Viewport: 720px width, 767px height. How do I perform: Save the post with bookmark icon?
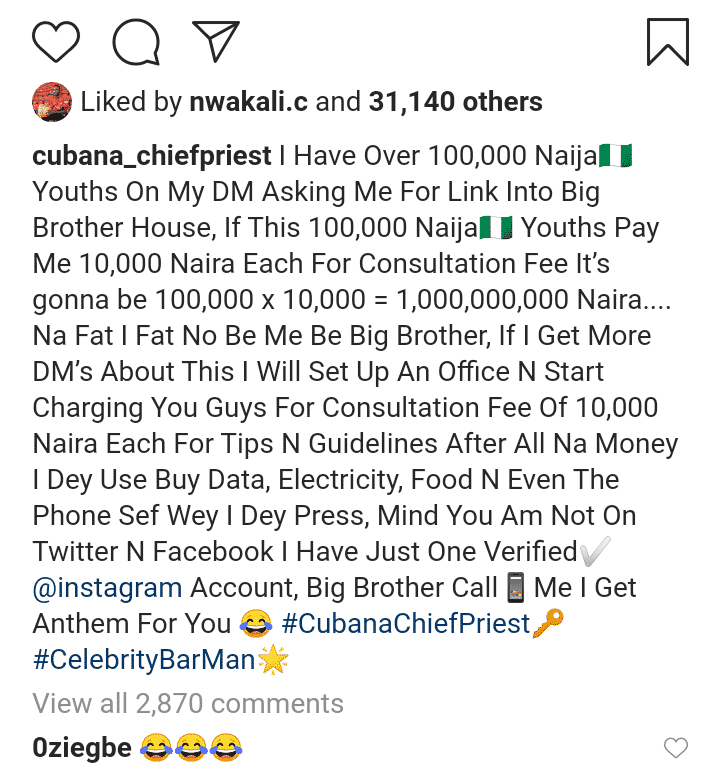pos(667,41)
